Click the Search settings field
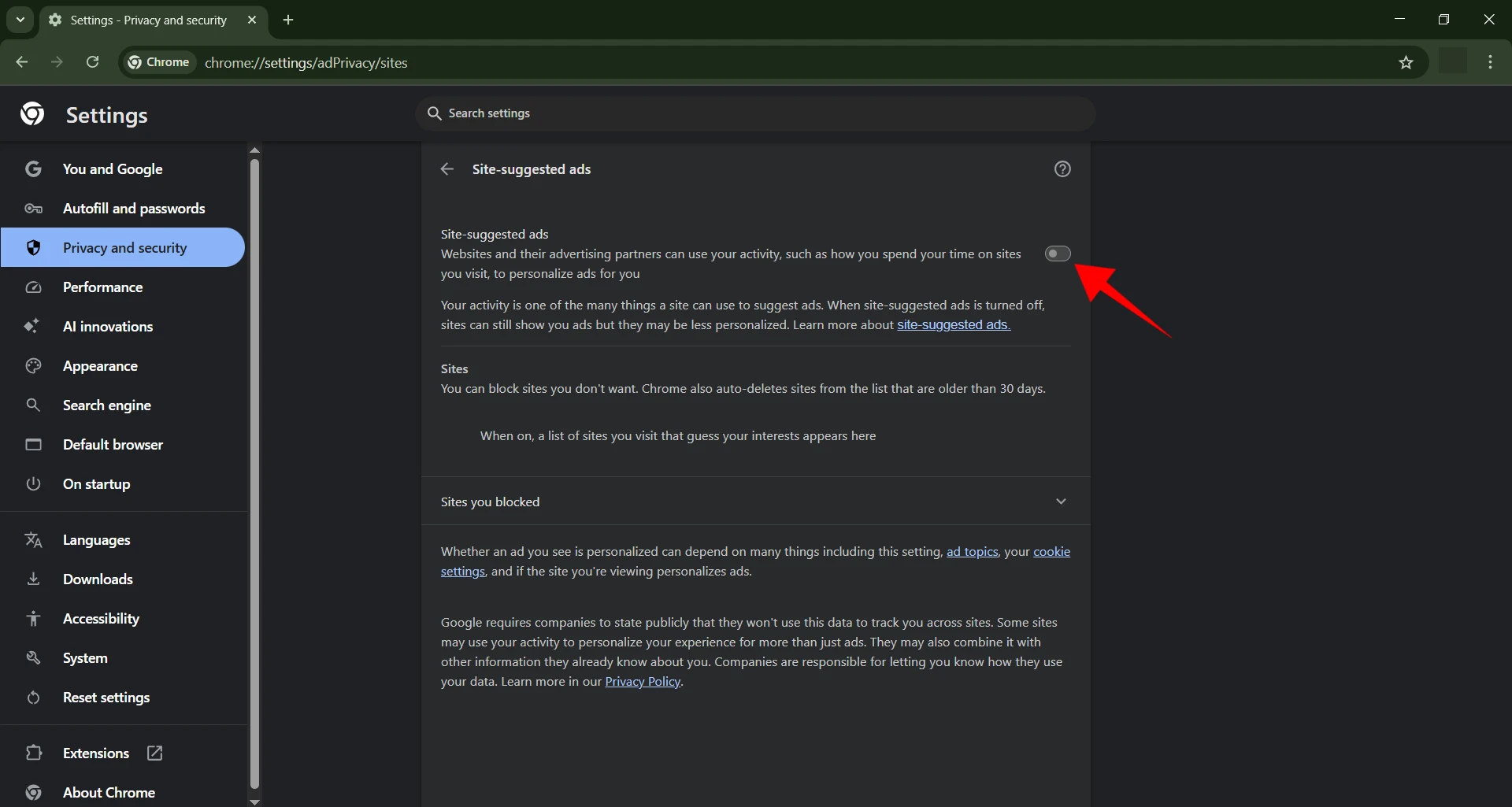 pos(755,113)
